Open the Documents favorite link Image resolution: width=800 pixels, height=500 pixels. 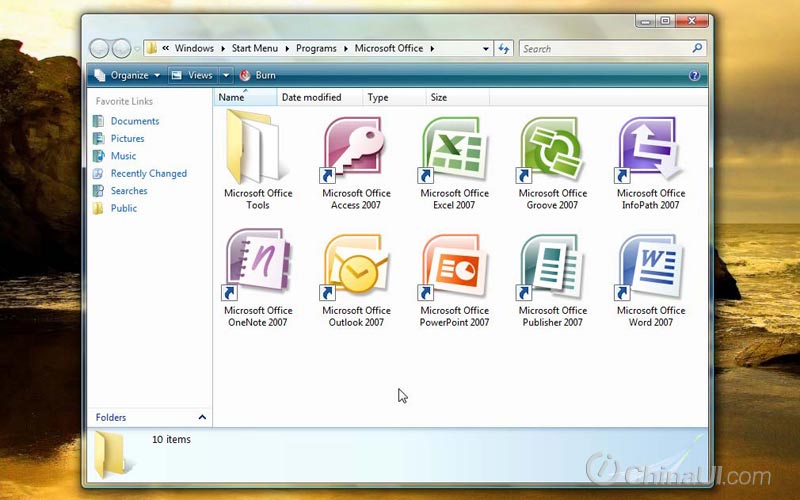point(135,121)
